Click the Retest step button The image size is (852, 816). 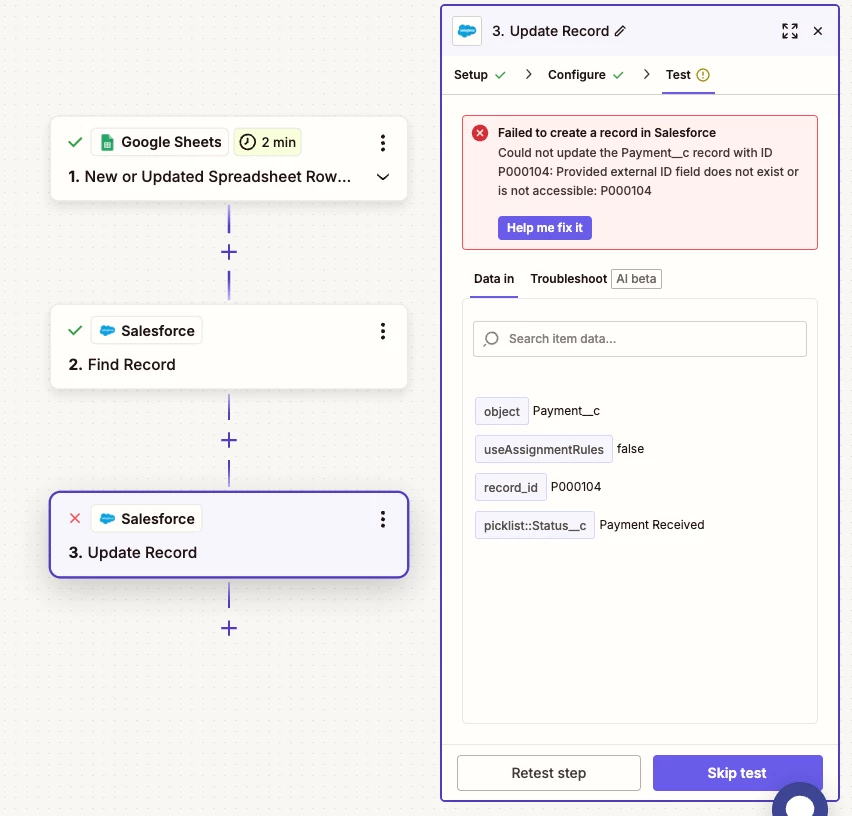pyautogui.click(x=548, y=773)
